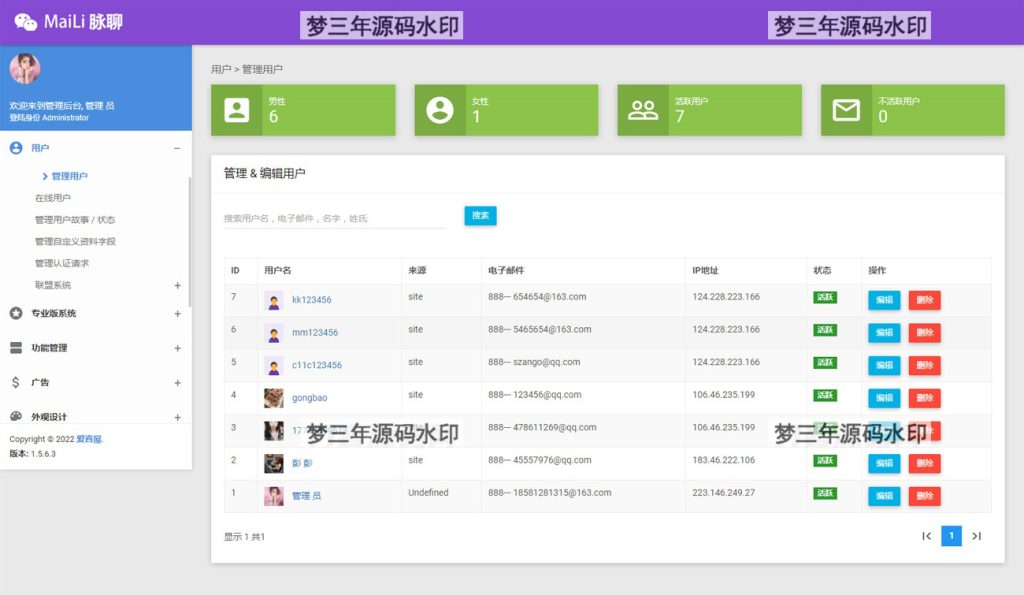Expand 联盟系统 submenu plus sign
Viewport: 1024px width, 595px height.
click(177, 285)
